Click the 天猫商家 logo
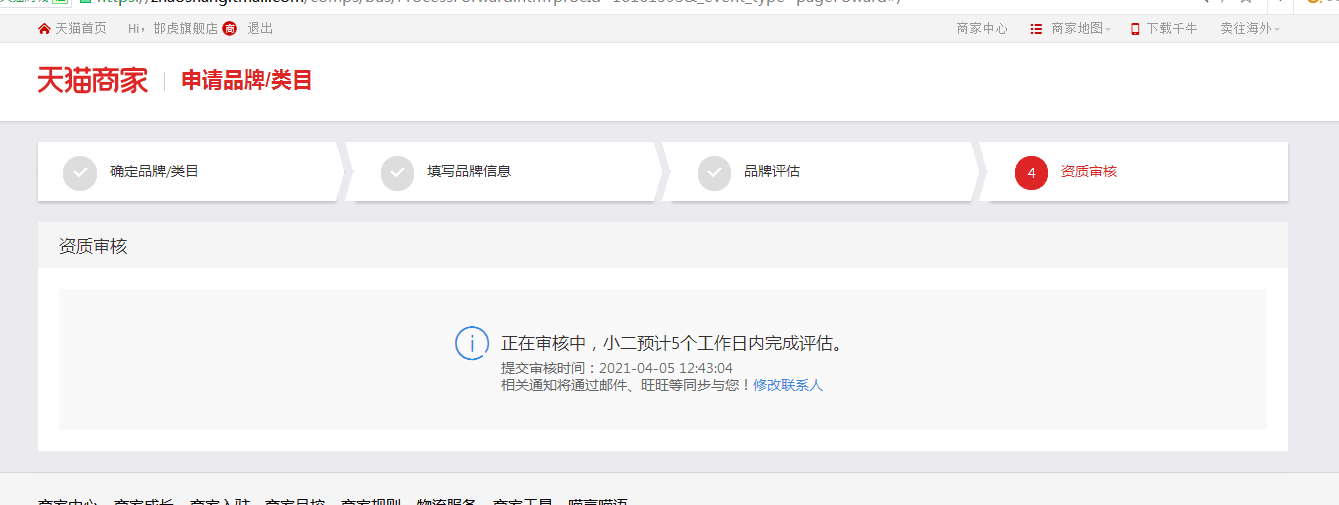The height and width of the screenshot is (505, 1339). pos(93,81)
